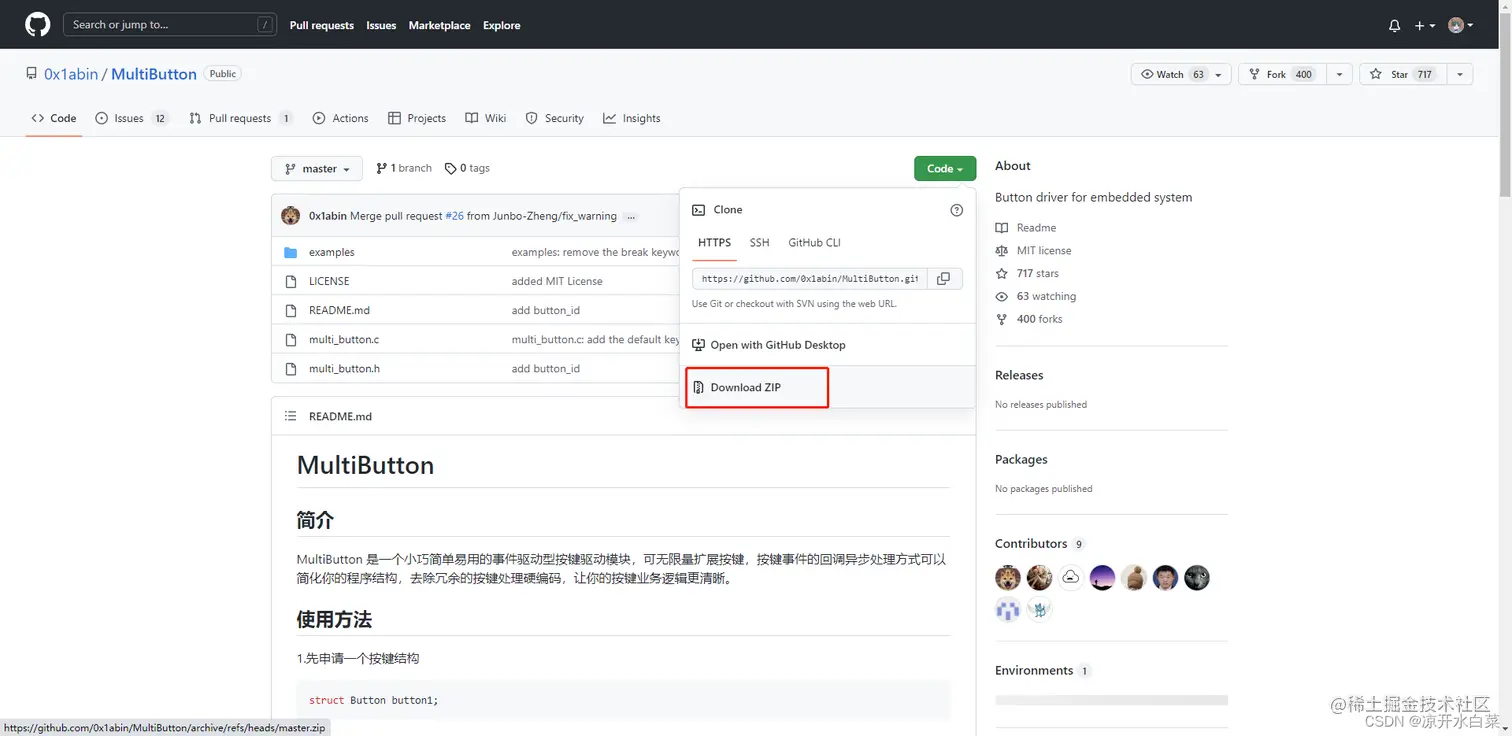Open the Packages heading link
The image size is (1512, 736).
pos(1021,459)
